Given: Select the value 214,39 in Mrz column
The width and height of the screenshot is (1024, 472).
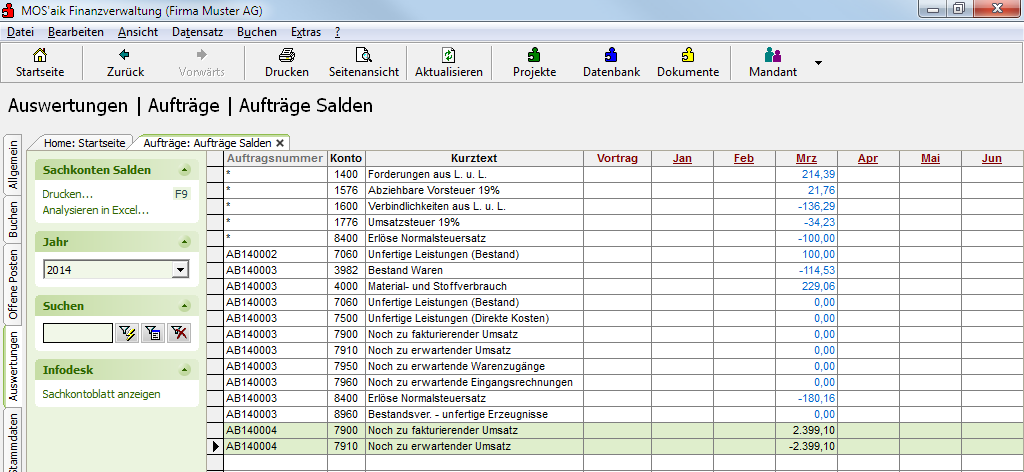Looking at the screenshot, I should 807,174.
